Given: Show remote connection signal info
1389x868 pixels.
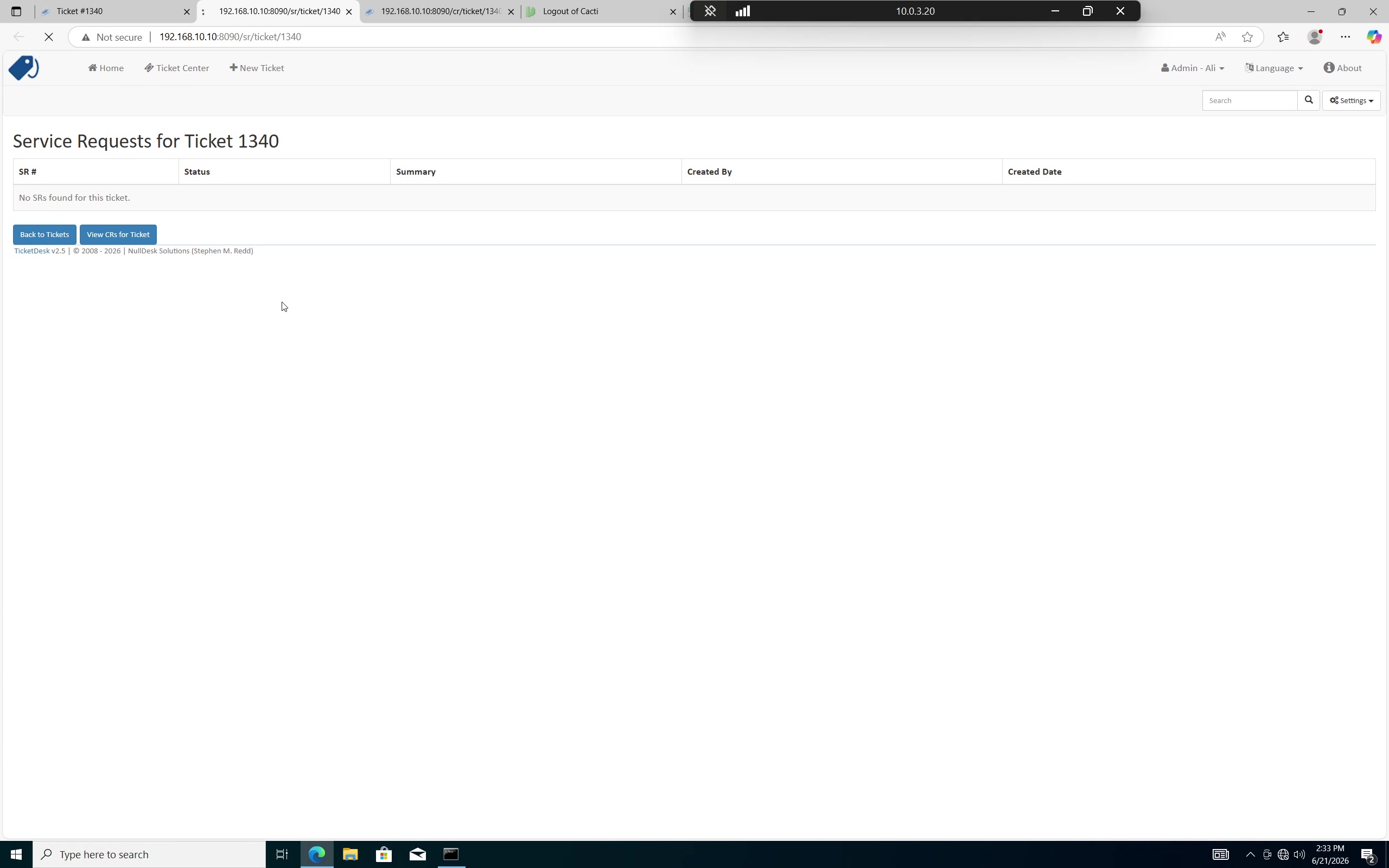Looking at the screenshot, I should click(x=743, y=11).
